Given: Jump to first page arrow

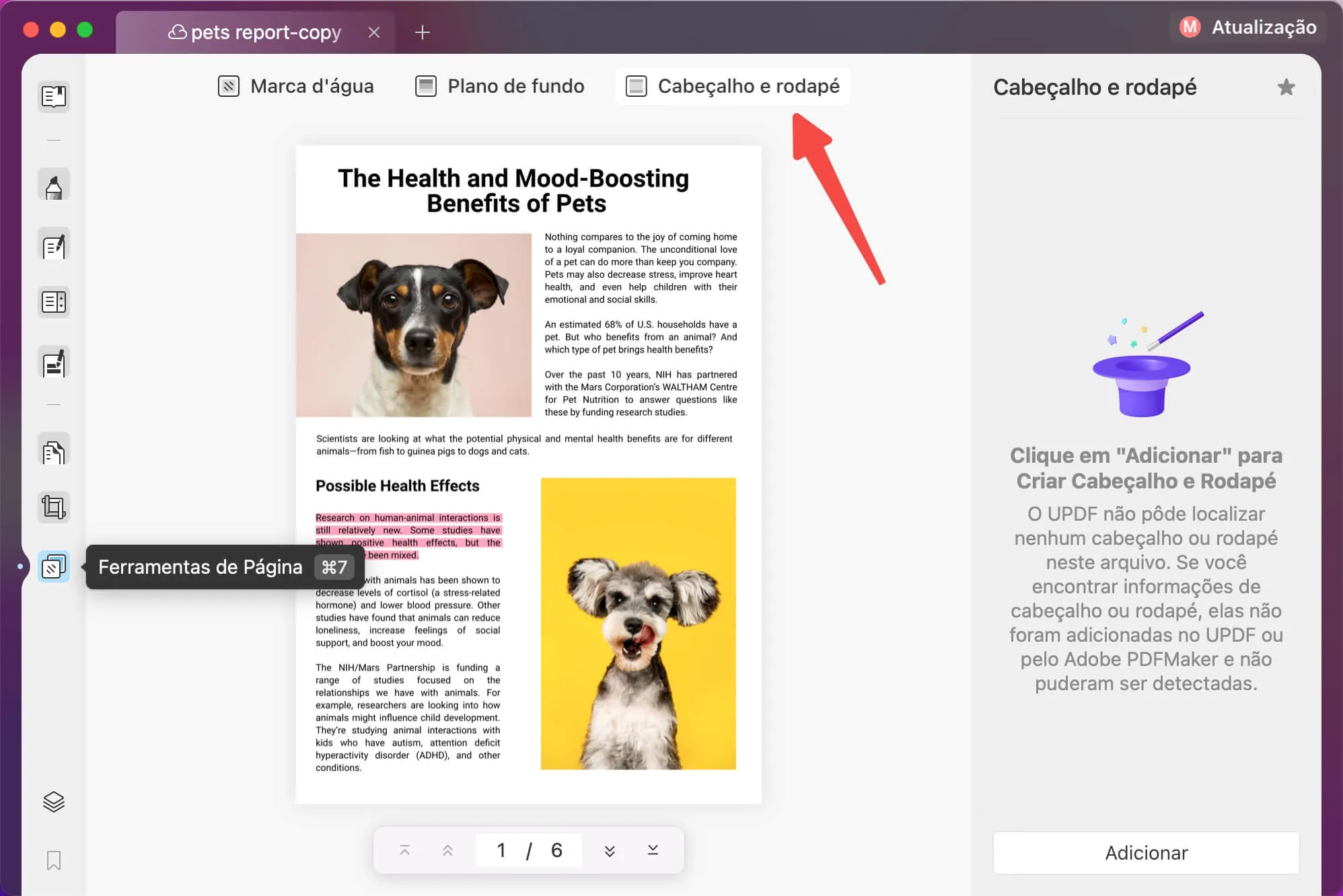Looking at the screenshot, I should coord(404,850).
